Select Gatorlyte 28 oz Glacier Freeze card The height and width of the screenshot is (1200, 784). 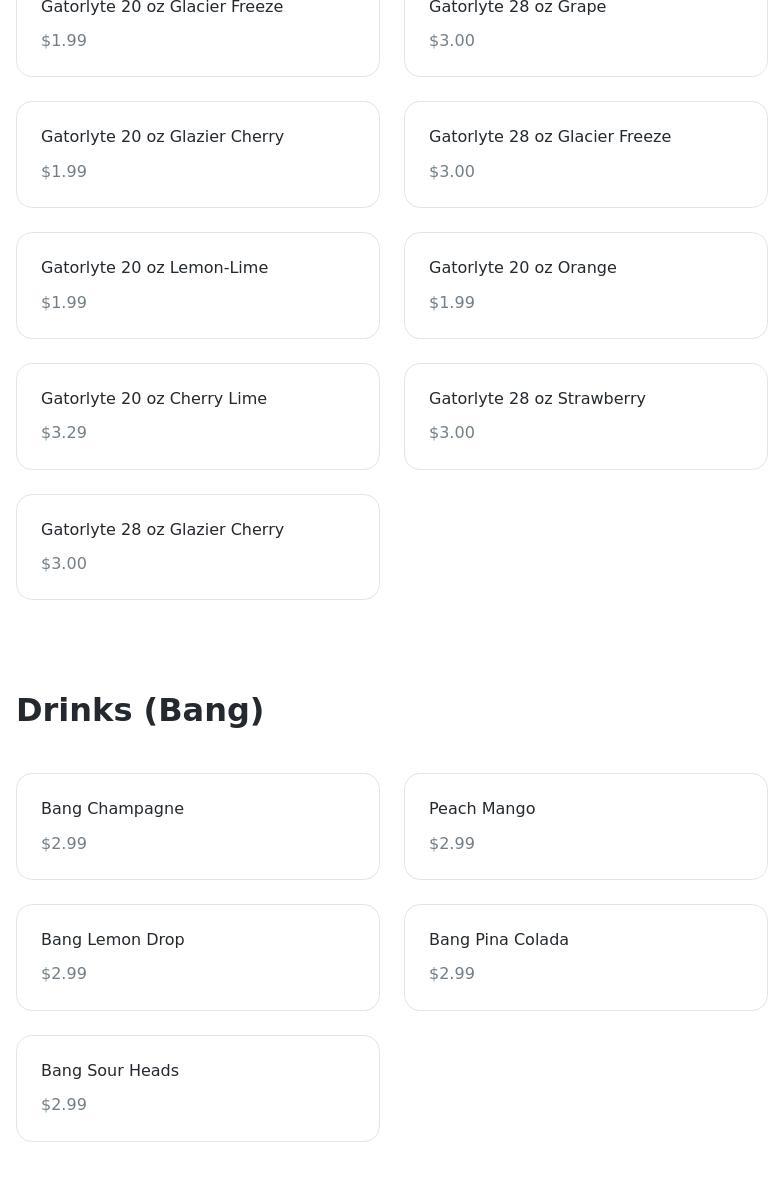(586, 154)
